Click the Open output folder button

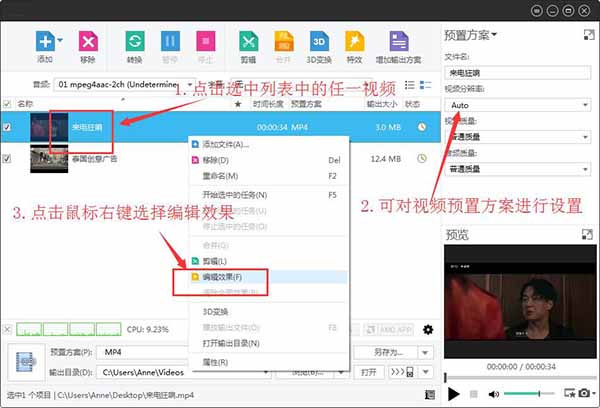pyautogui.click(x=368, y=372)
